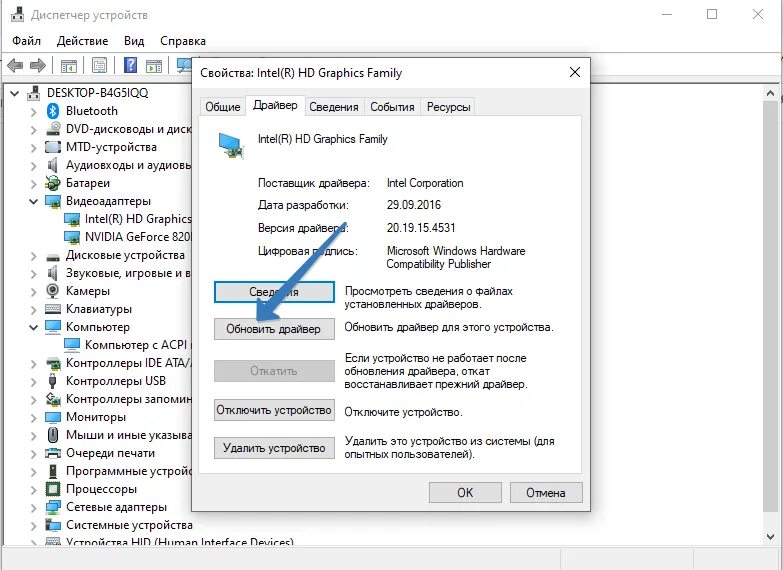
Task: Click the Мыши mouse icon
Action: tap(52, 435)
